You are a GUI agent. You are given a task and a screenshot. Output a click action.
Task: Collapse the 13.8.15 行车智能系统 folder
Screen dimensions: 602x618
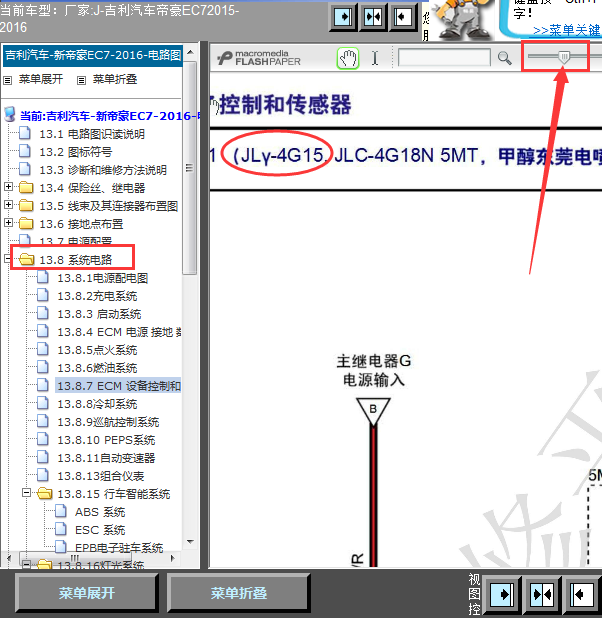pyautogui.click(x=26, y=493)
